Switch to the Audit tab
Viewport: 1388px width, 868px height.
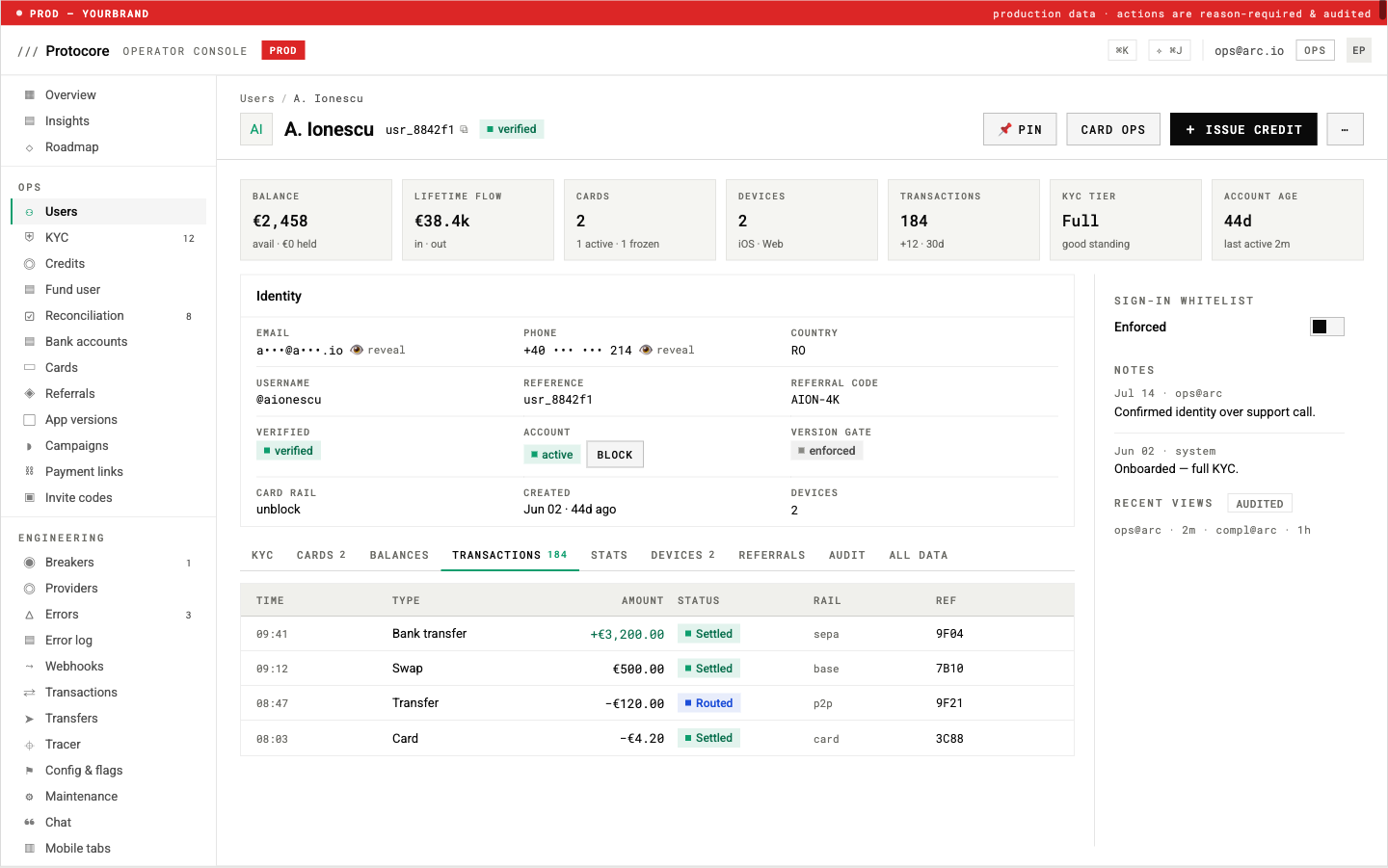[x=847, y=556]
